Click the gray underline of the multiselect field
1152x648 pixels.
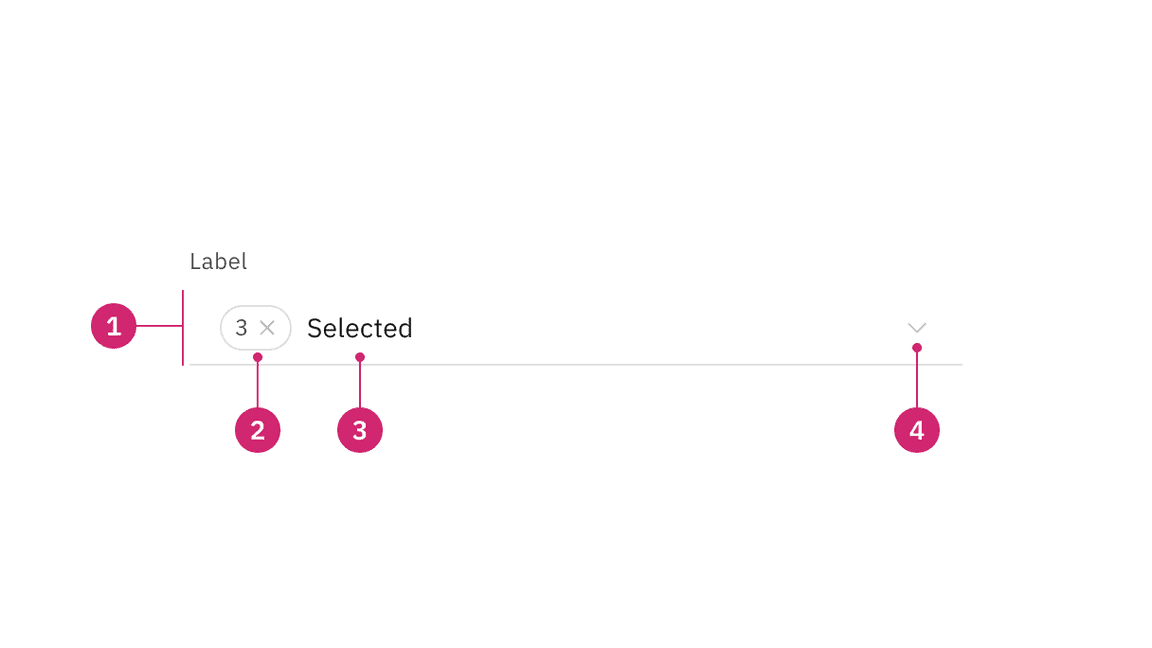coord(600,365)
